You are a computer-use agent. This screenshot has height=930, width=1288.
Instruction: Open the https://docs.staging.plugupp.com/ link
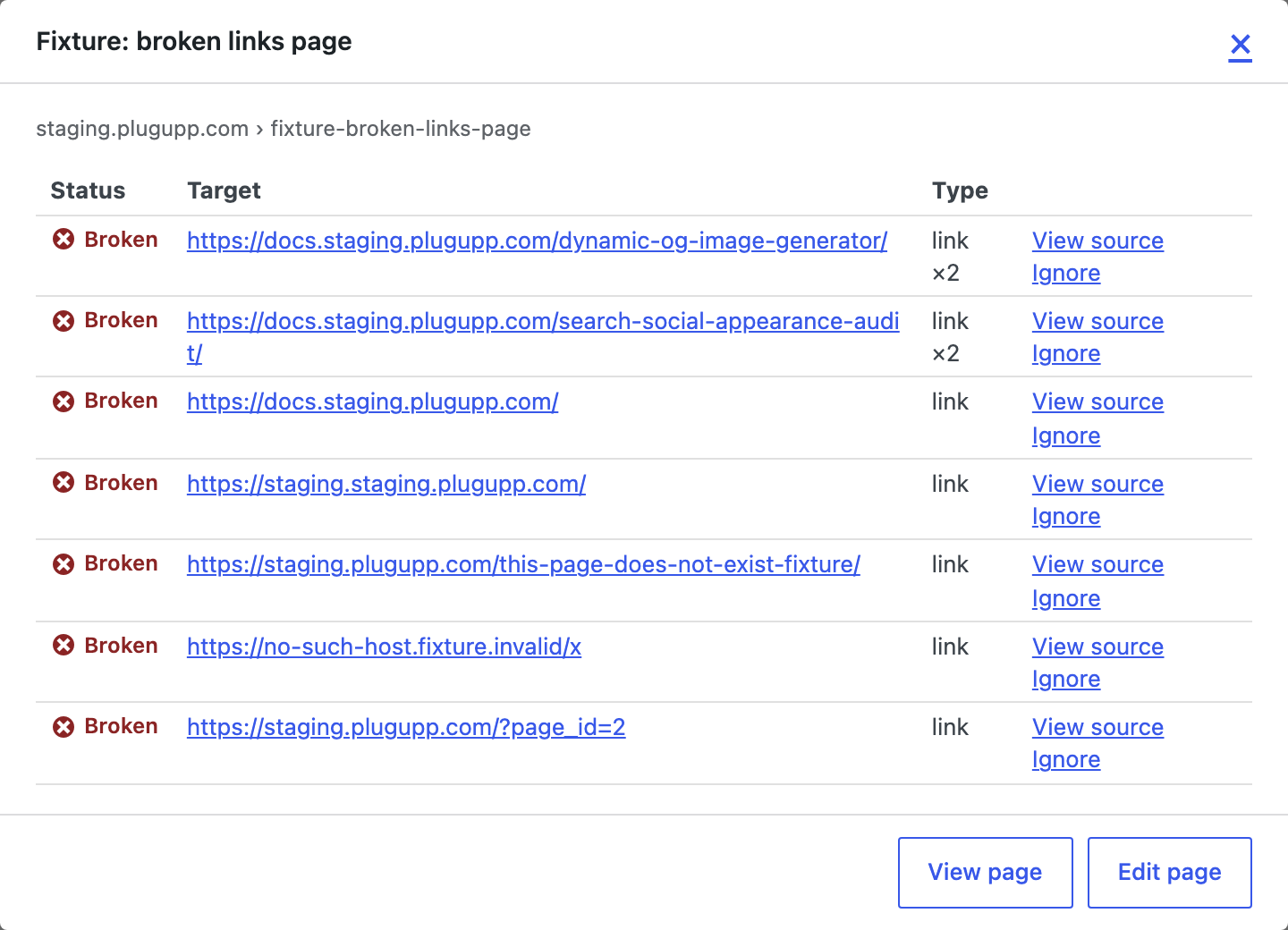pos(372,402)
